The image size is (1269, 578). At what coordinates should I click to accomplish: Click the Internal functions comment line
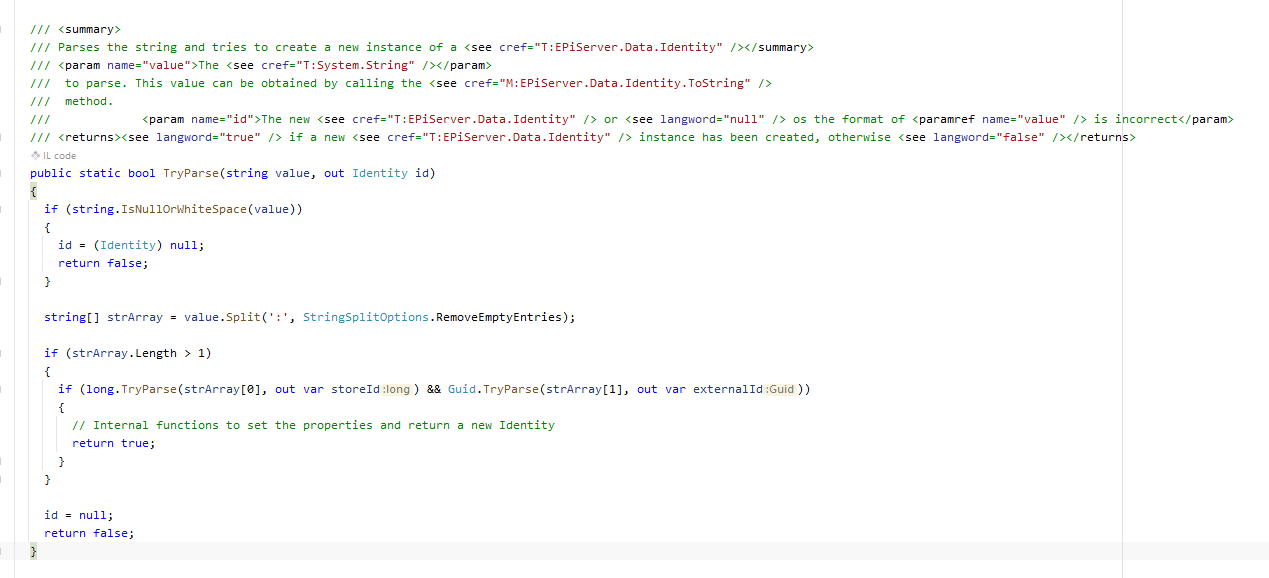pyautogui.click(x=313, y=425)
